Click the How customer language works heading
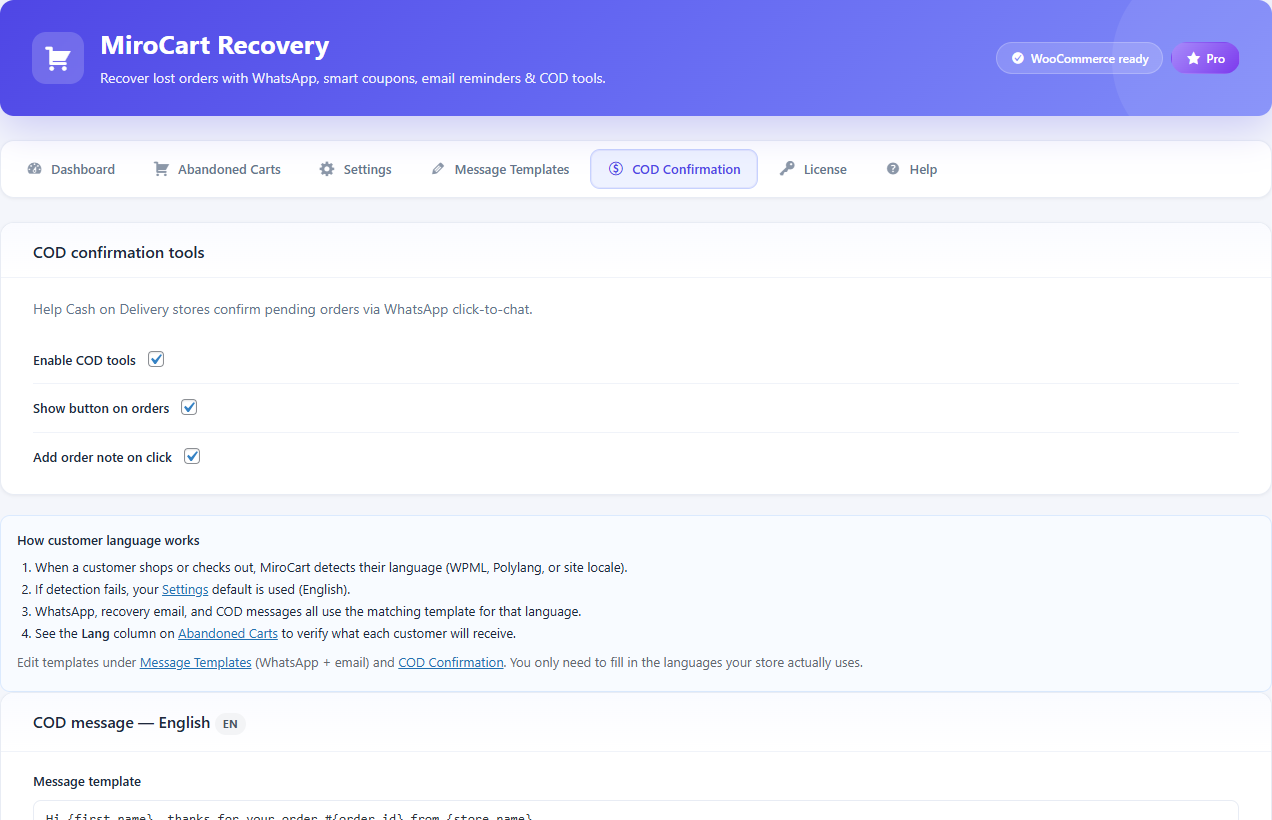This screenshot has width=1272, height=820. click(x=108, y=540)
